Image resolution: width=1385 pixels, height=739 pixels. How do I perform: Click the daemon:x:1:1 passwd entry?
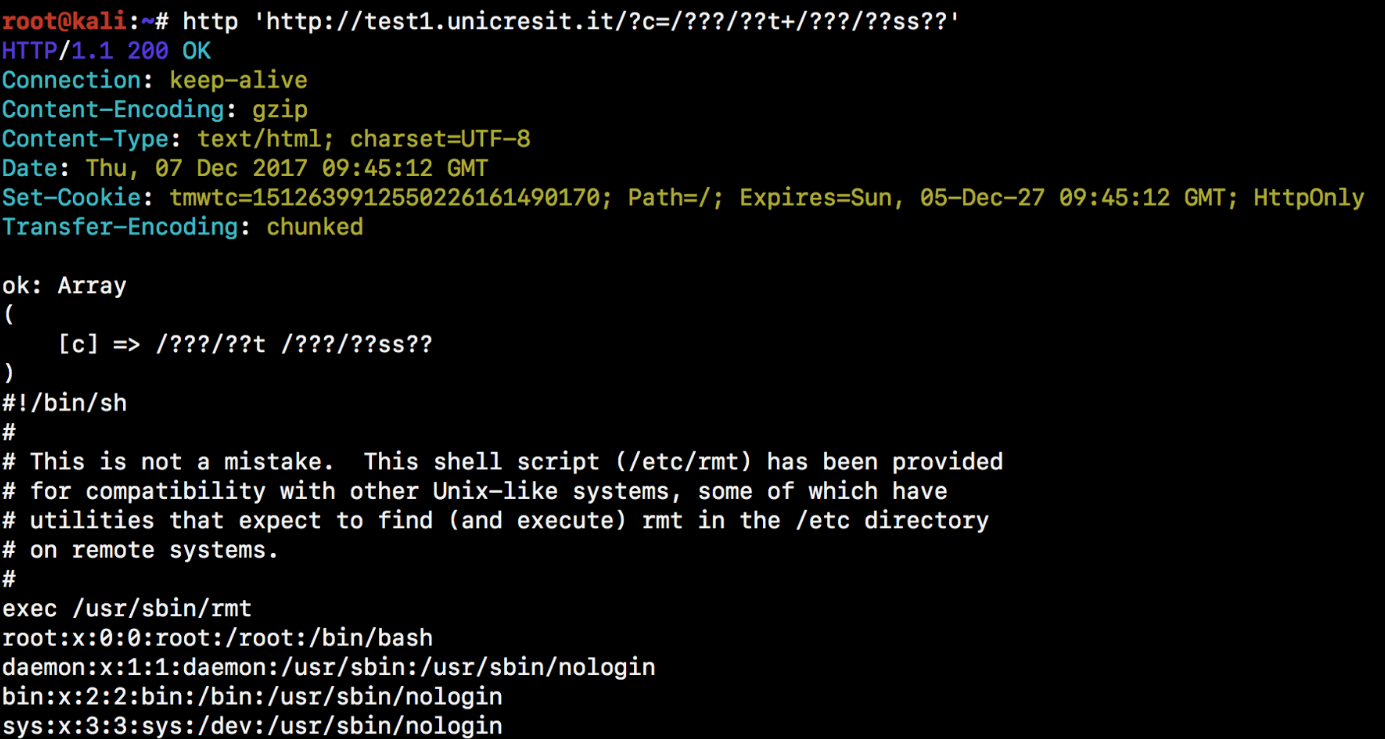click(328, 667)
